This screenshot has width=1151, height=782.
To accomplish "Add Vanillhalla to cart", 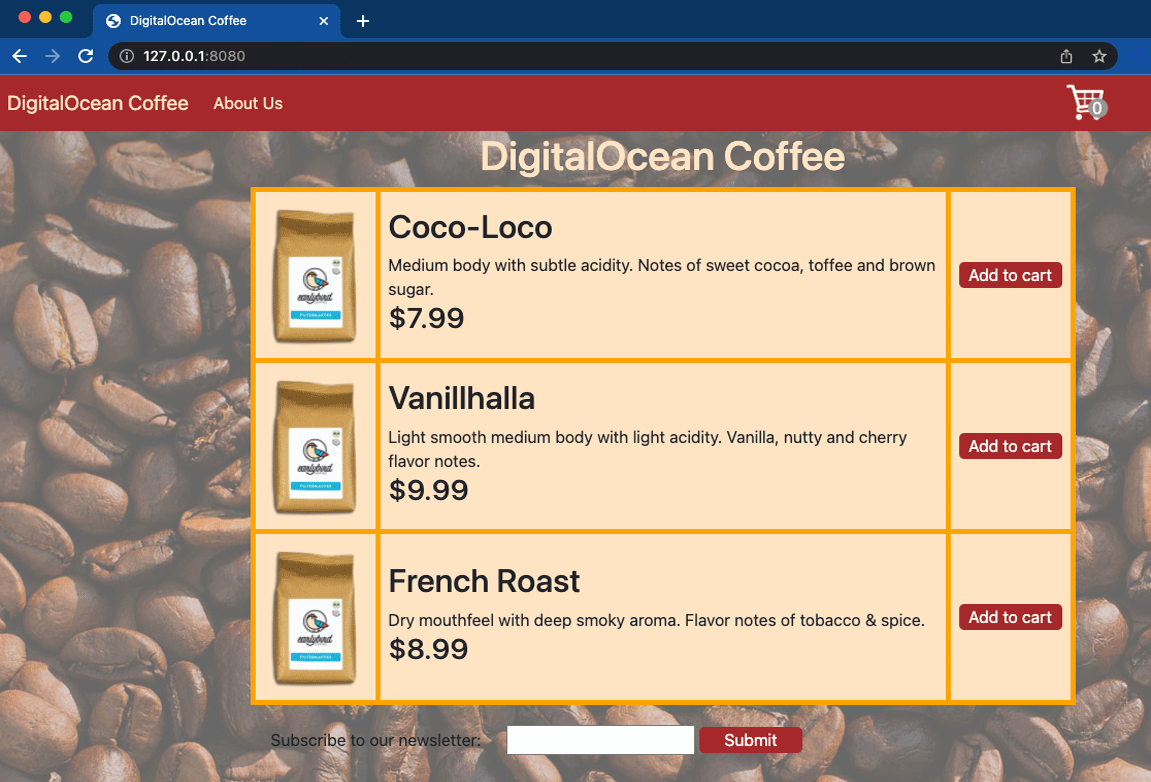I will (x=1010, y=446).
